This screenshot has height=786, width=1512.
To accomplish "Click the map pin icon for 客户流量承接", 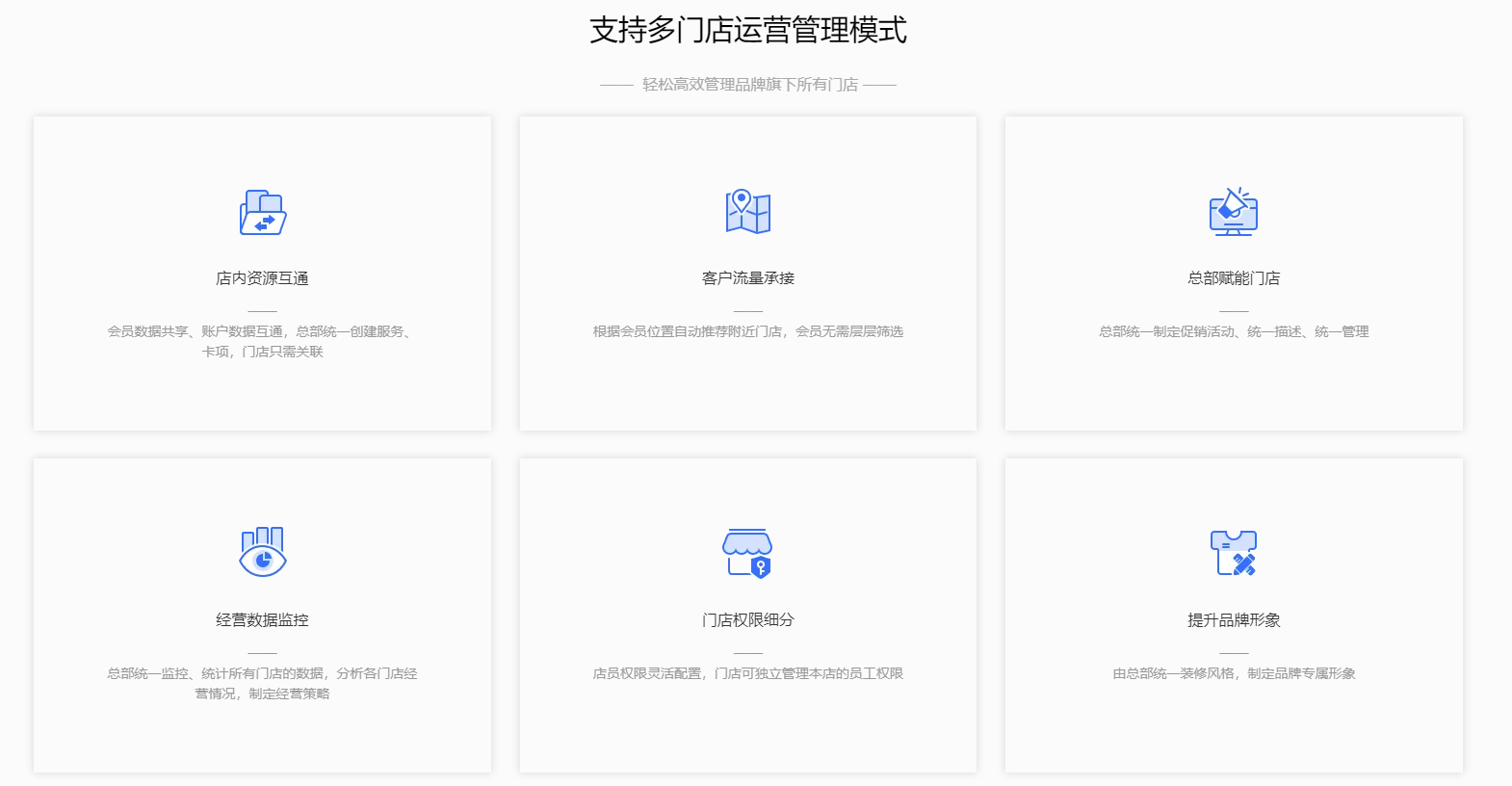I will pyautogui.click(x=747, y=212).
